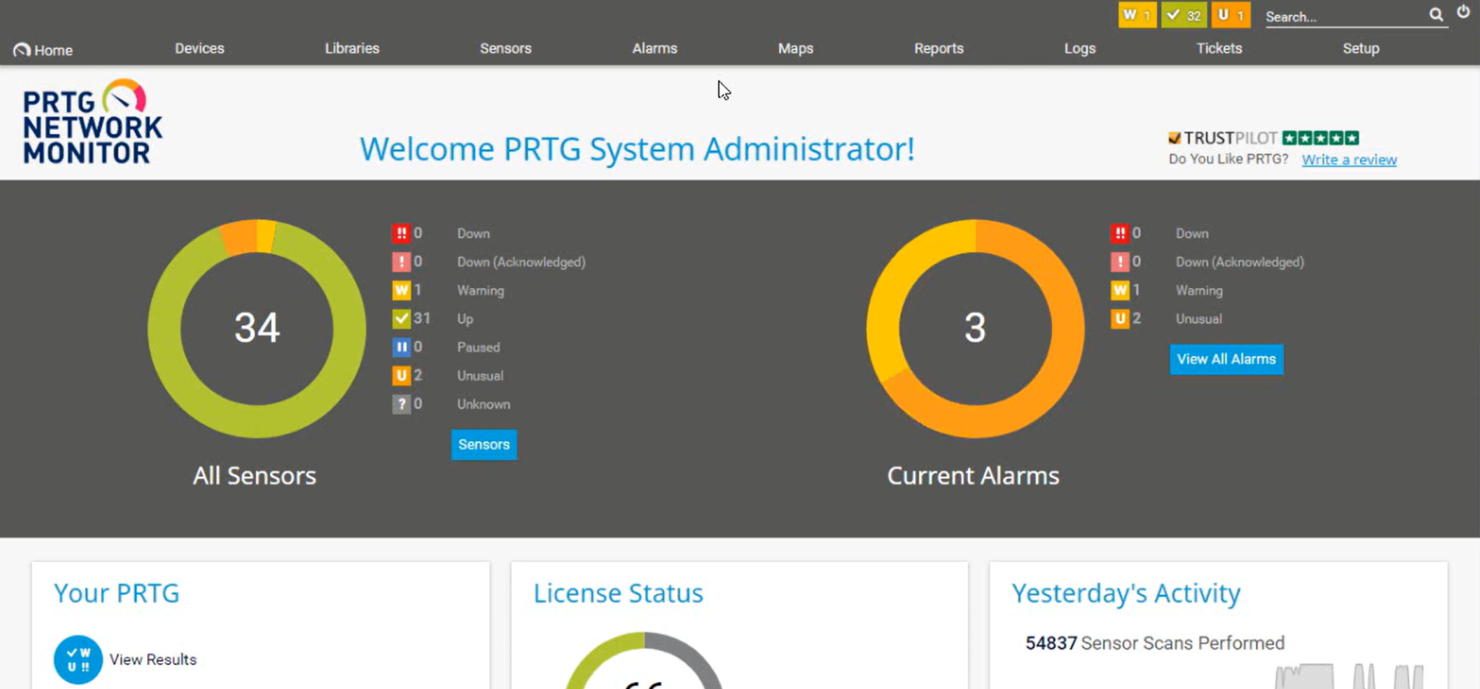The height and width of the screenshot is (689, 1480).
Task: Open the Alarms menu
Action: point(654,48)
